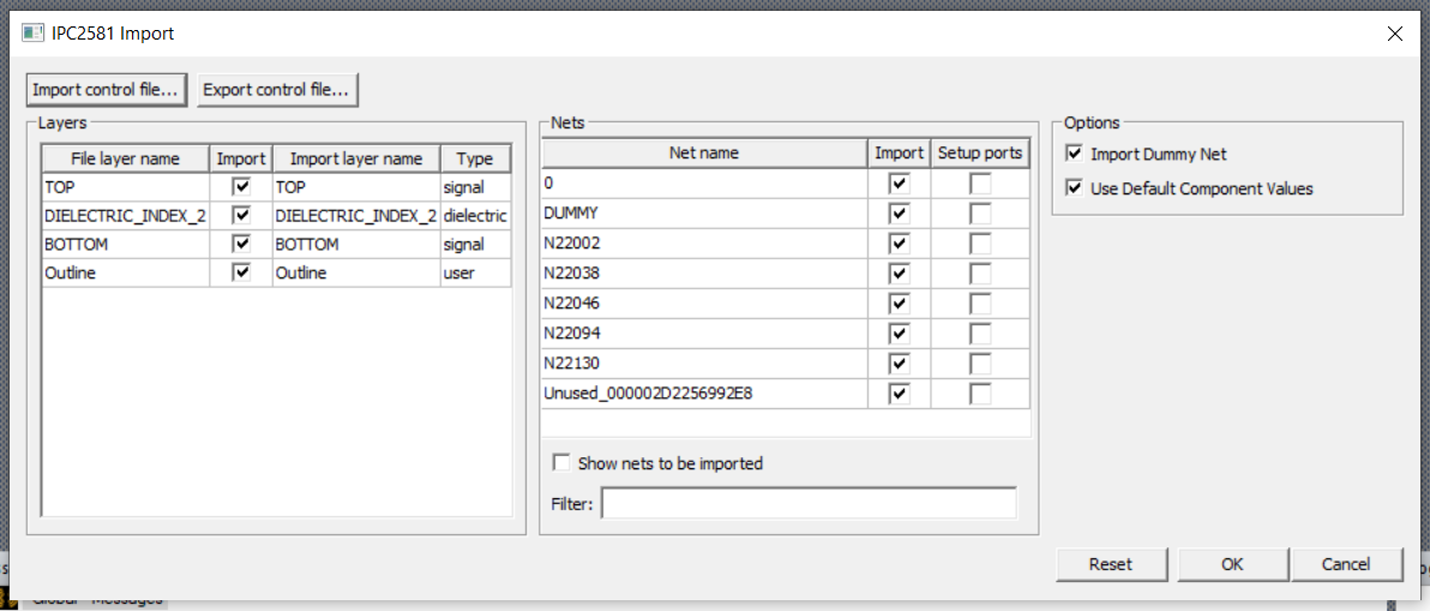Click the Import control file button
The width and height of the screenshot is (1430, 612).
[105, 90]
